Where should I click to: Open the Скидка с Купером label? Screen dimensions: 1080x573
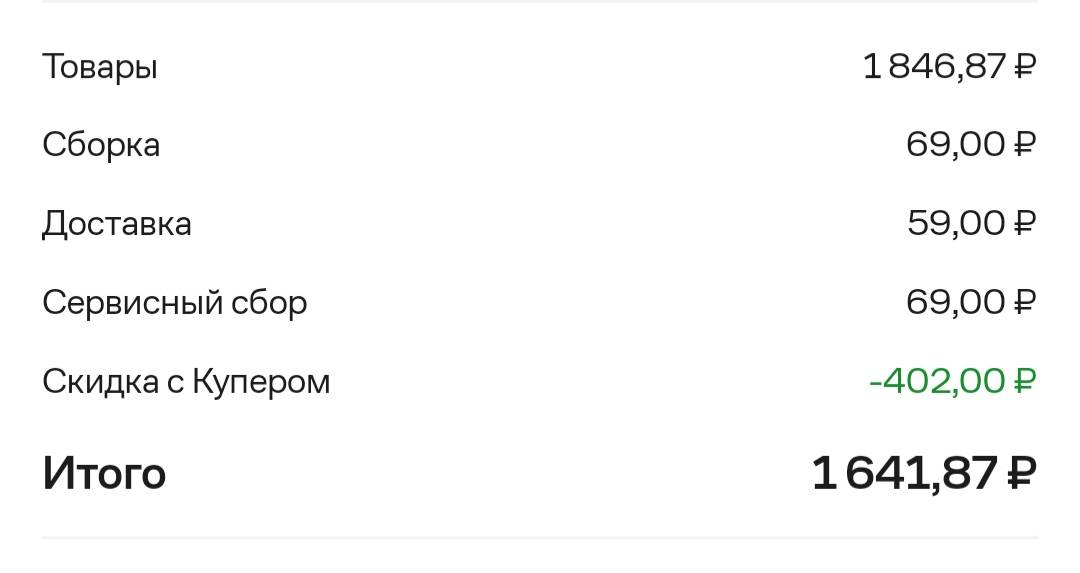point(186,382)
